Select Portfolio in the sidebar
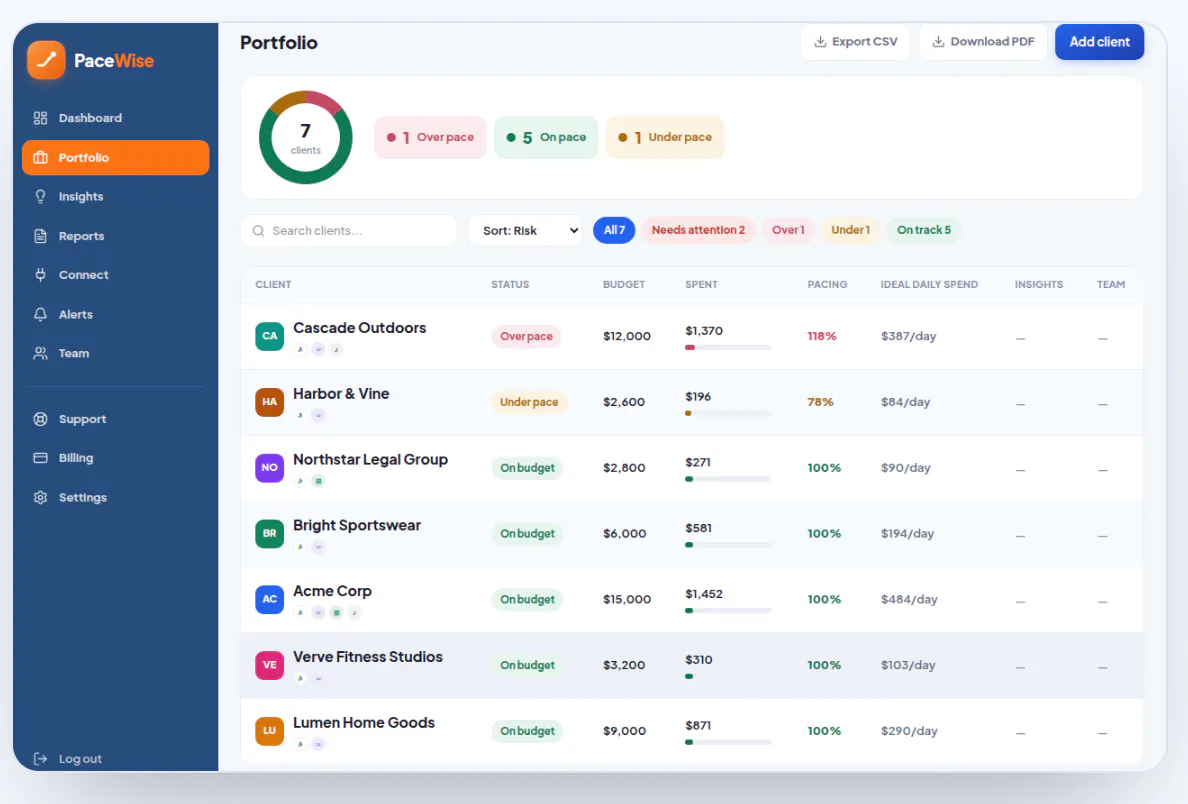Viewport: 1188px width, 804px height. point(115,158)
